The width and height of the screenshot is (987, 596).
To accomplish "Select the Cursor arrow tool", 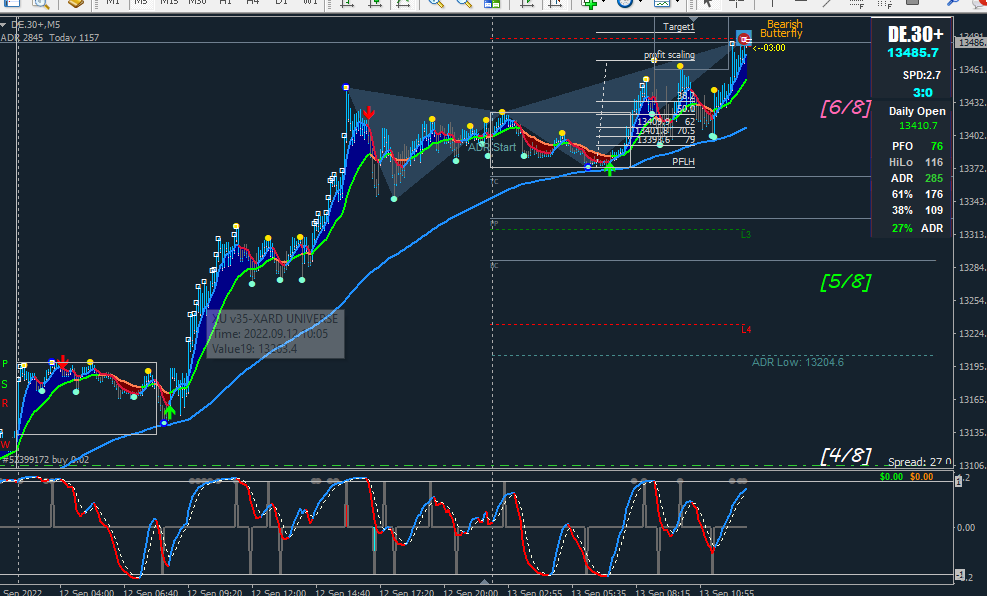I will click(x=708, y=3).
